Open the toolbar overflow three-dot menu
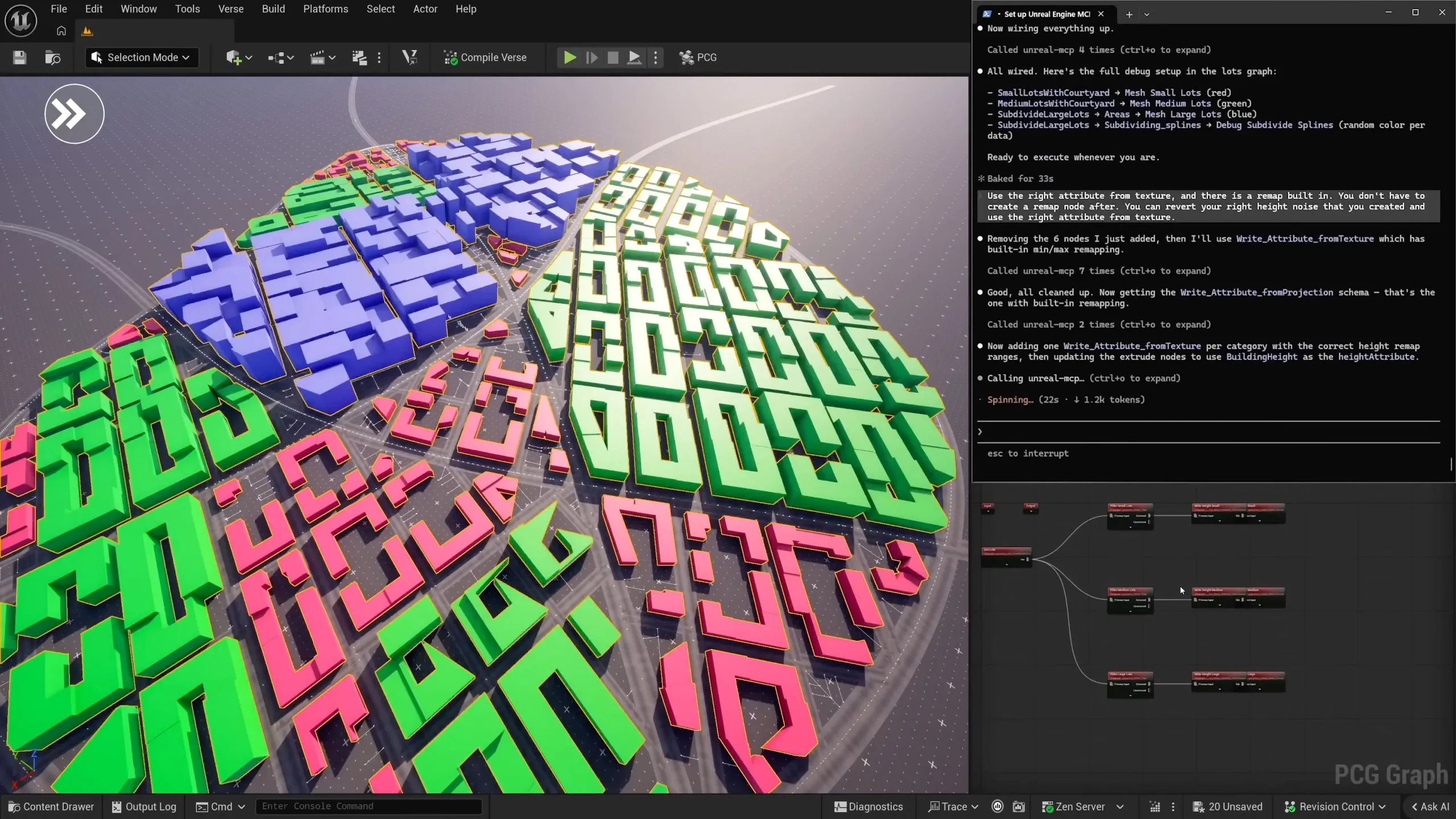 pos(379,57)
